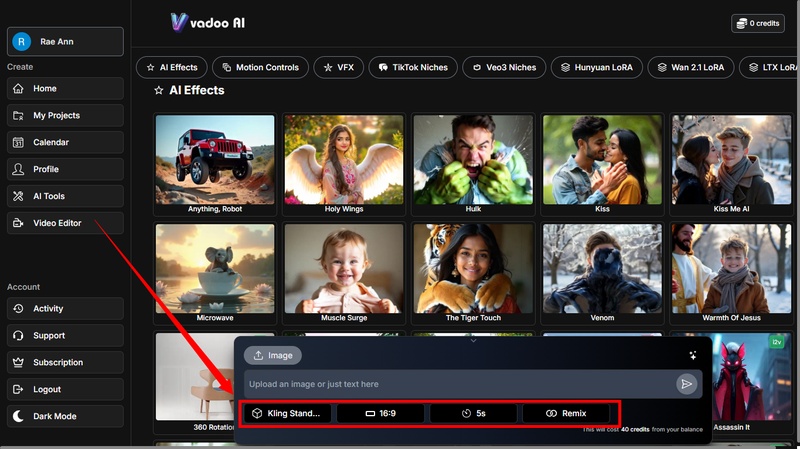Image resolution: width=800 pixels, height=449 pixels.
Task: Click the Logout exit icon
Action: pos(18,389)
